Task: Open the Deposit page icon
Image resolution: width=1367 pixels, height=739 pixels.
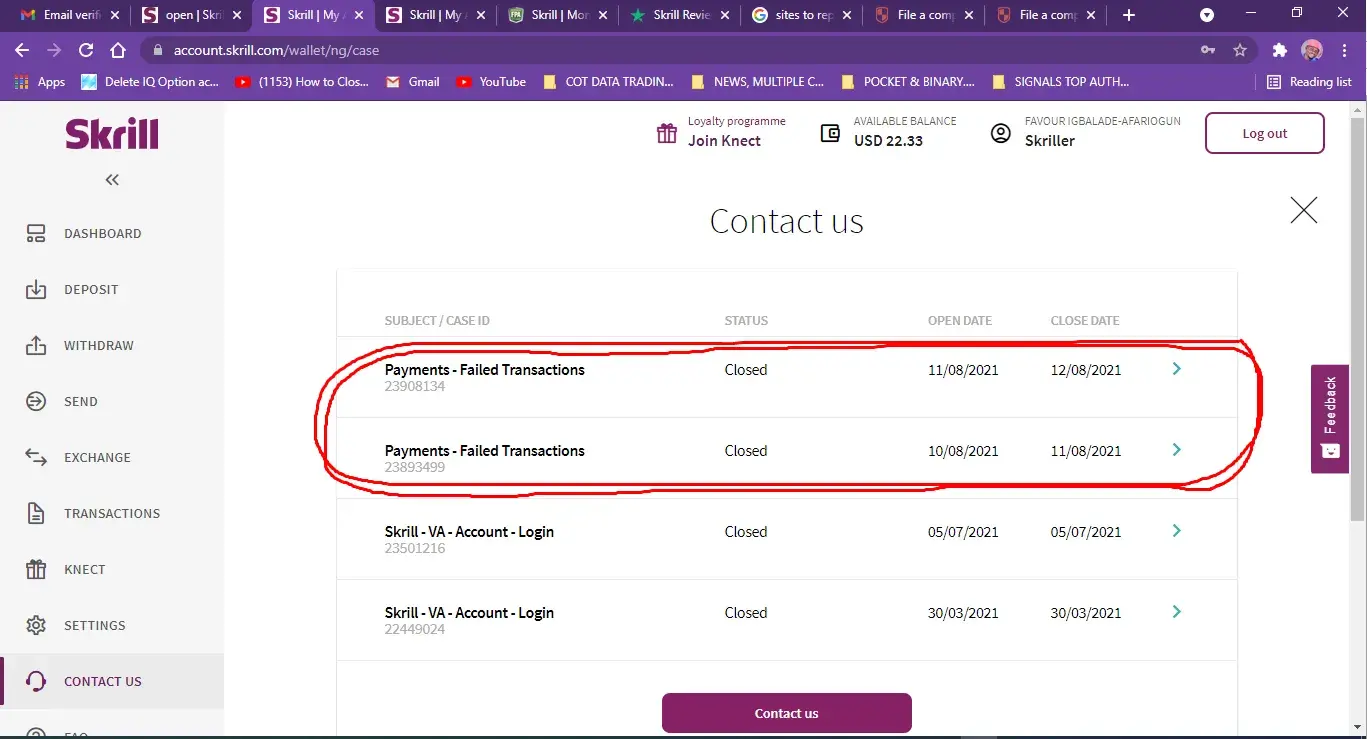Action: (36, 290)
